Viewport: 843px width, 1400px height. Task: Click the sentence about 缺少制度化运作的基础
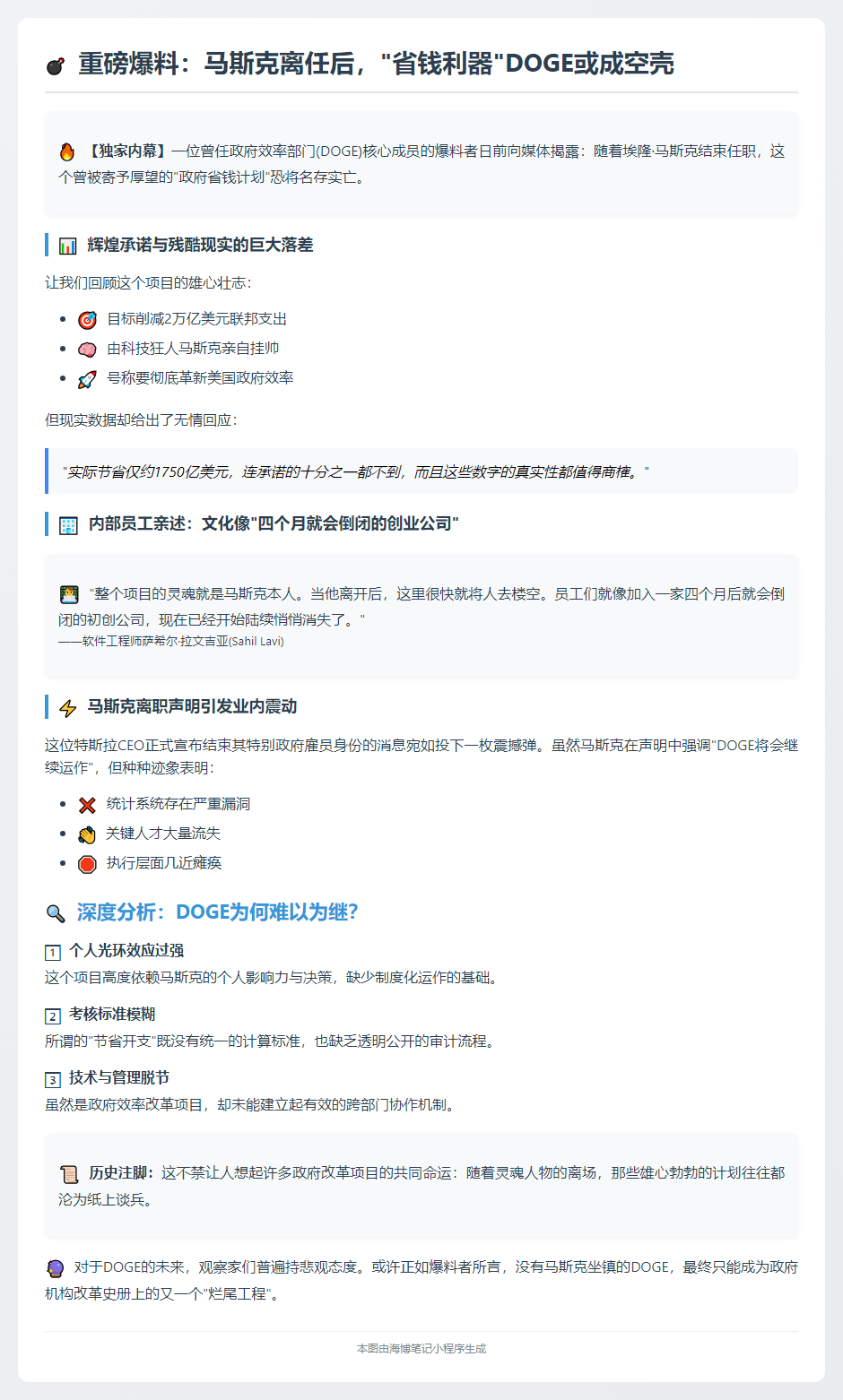click(272, 978)
